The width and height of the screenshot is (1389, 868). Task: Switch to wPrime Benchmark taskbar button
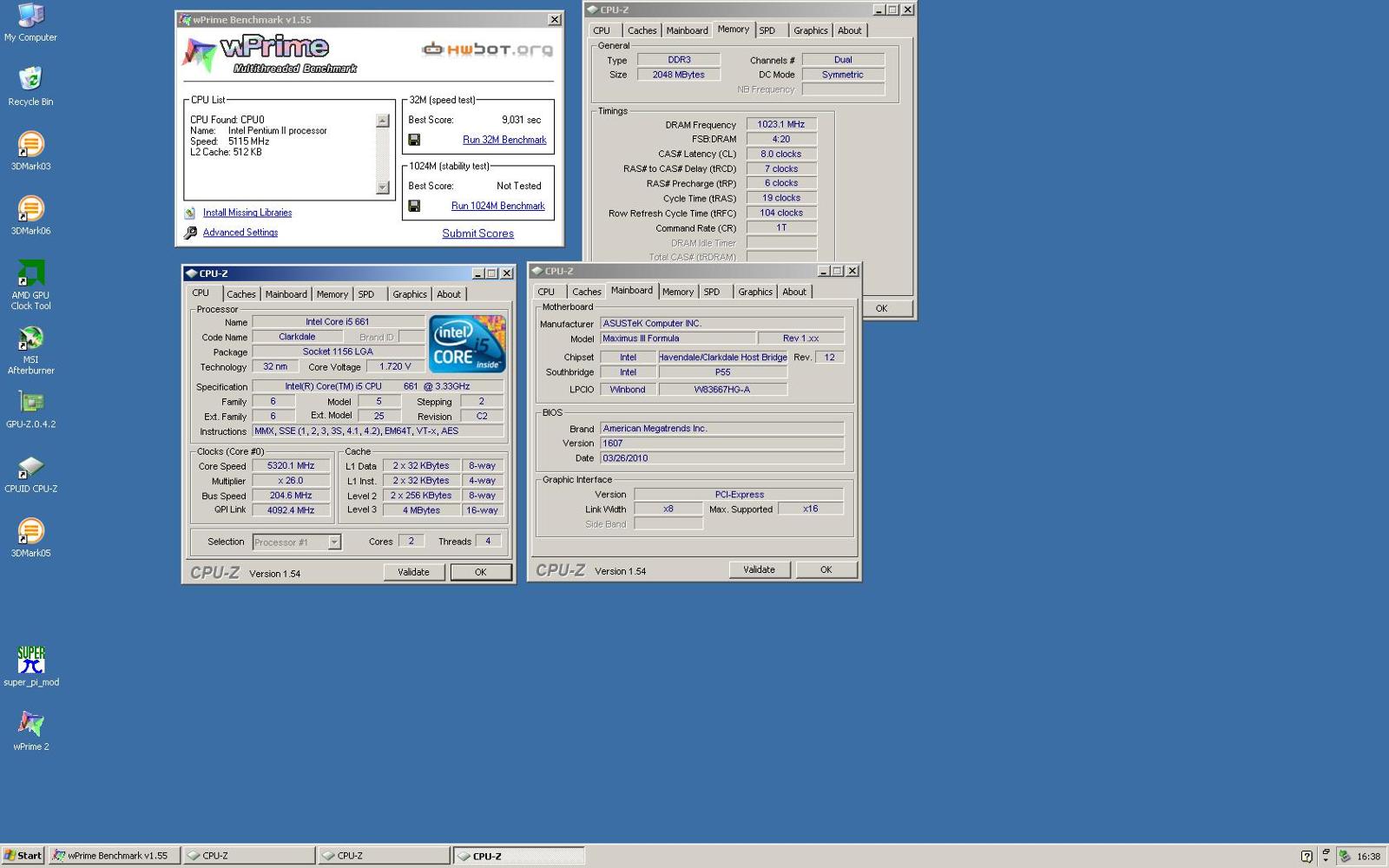pos(114,856)
